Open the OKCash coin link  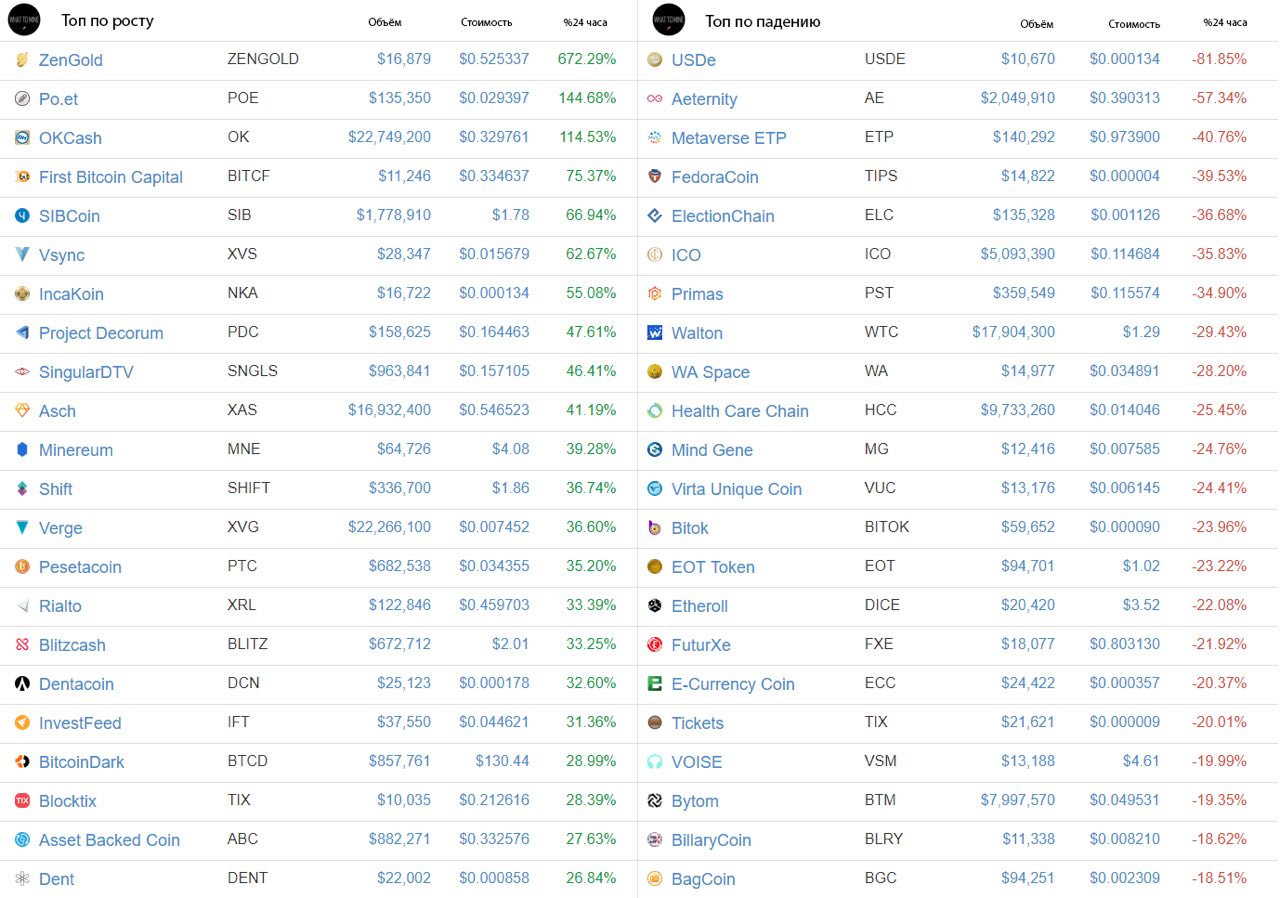point(70,138)
